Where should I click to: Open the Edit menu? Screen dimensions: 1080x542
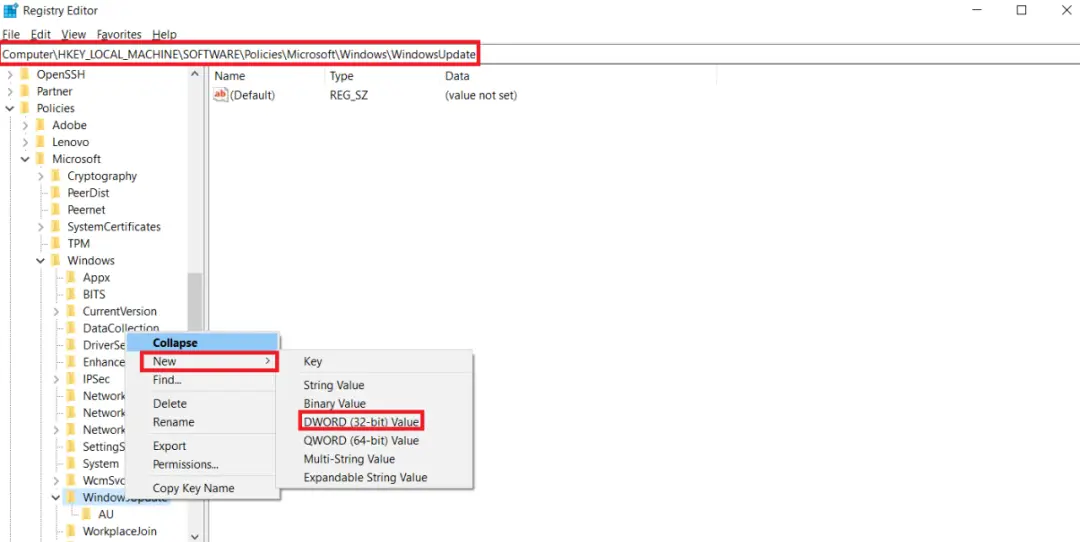41,34
